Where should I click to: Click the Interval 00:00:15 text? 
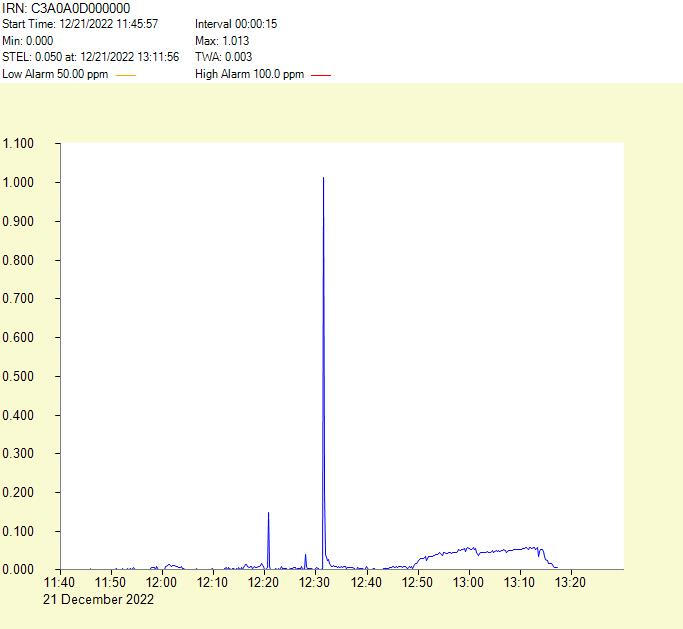pos(236,24)
